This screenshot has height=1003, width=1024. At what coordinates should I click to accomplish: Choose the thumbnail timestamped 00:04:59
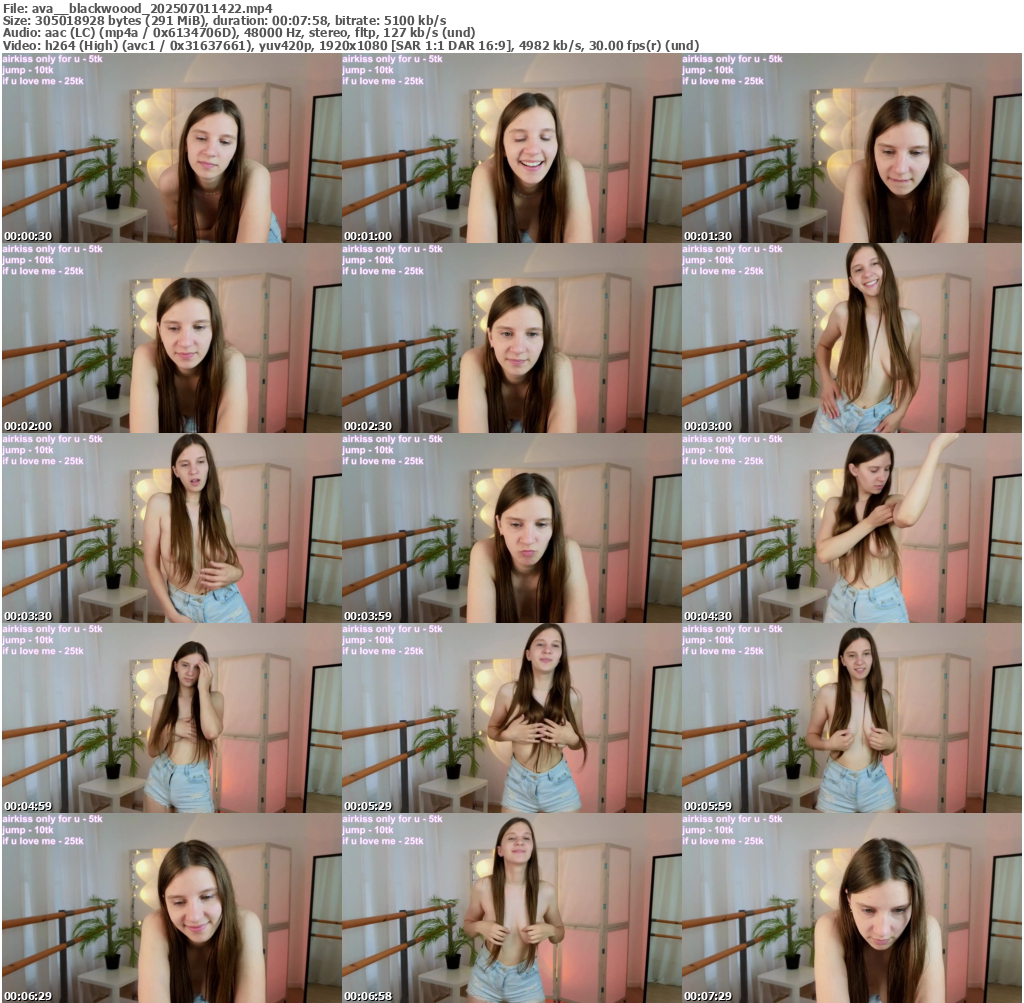[171, 718]
